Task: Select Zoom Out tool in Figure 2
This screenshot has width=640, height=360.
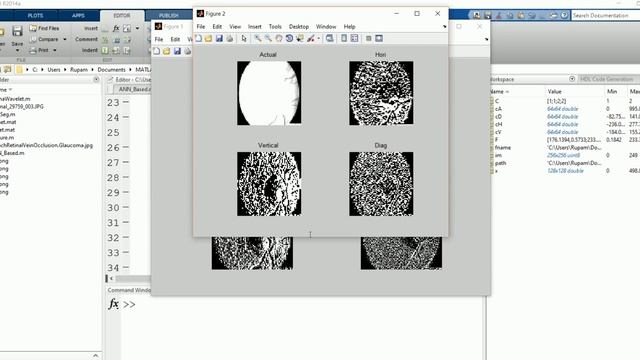Action: tap(268, 38)
